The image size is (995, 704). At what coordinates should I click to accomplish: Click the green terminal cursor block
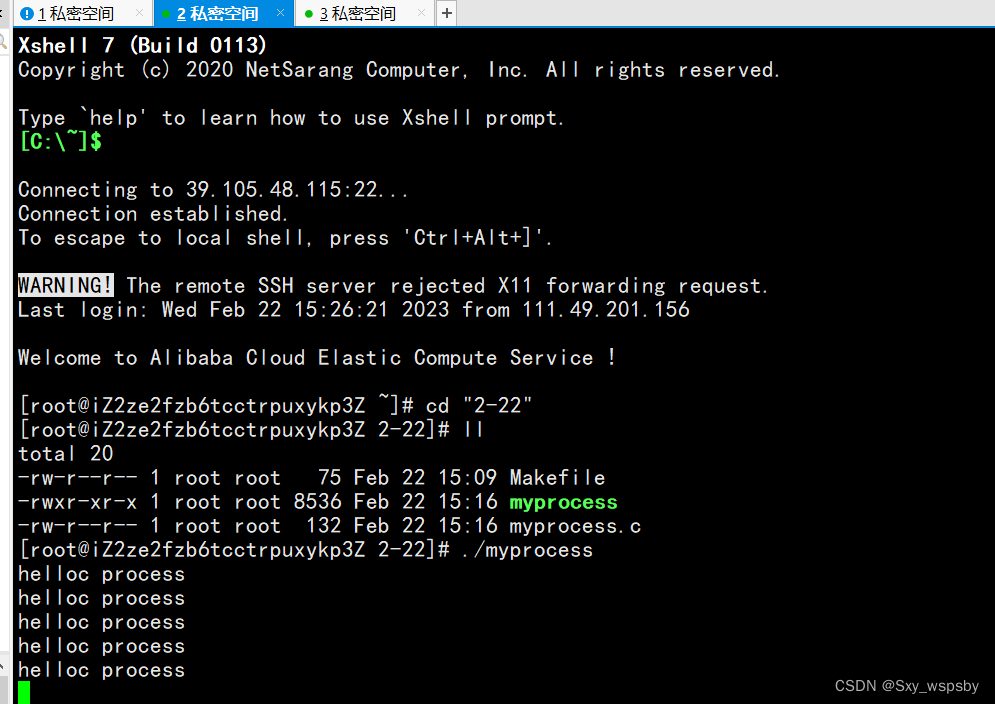24,692
